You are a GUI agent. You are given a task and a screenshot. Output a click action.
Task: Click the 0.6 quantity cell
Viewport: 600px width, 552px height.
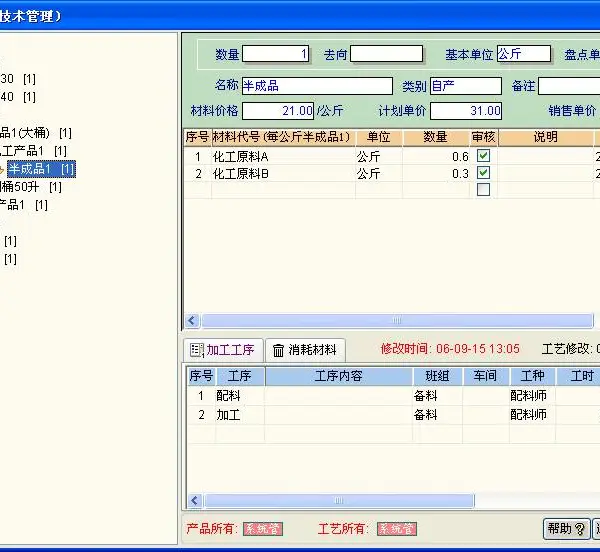click(436, 156)
